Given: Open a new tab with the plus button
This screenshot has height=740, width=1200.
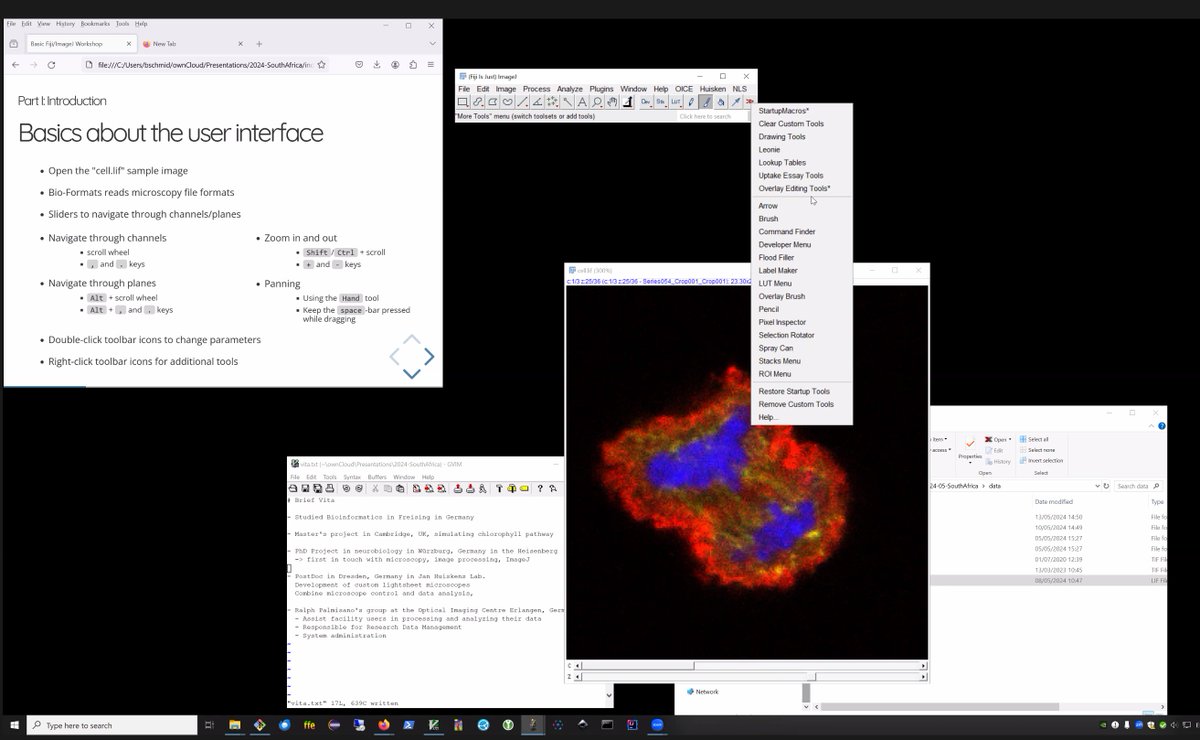Looking at the screenshot, I should 259,44.
